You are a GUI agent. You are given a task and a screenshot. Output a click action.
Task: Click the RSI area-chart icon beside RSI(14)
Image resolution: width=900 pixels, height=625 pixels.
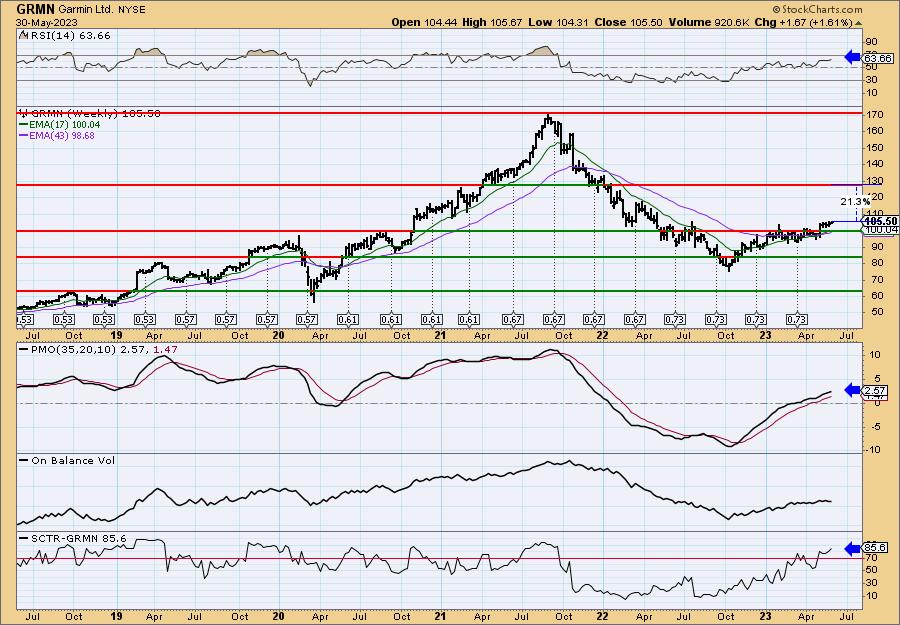tap(24, 35)
